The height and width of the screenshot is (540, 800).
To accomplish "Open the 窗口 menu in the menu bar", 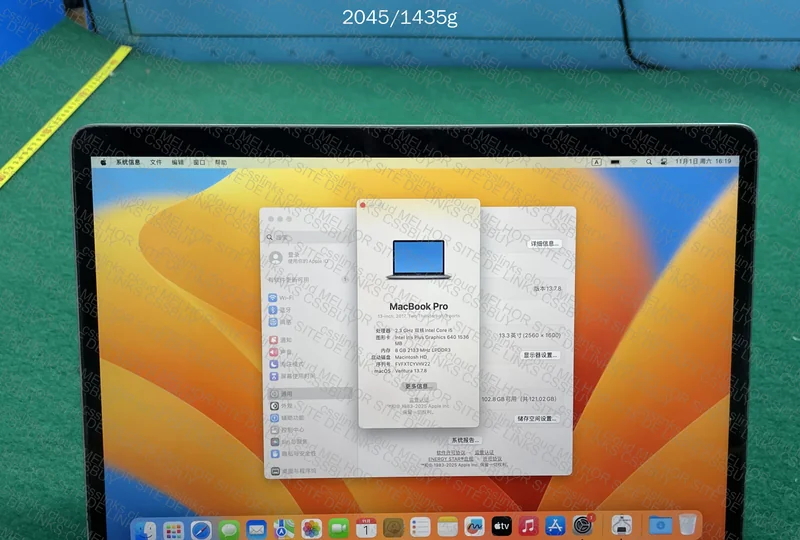I will pyautogui.click(x=199, y=162).
